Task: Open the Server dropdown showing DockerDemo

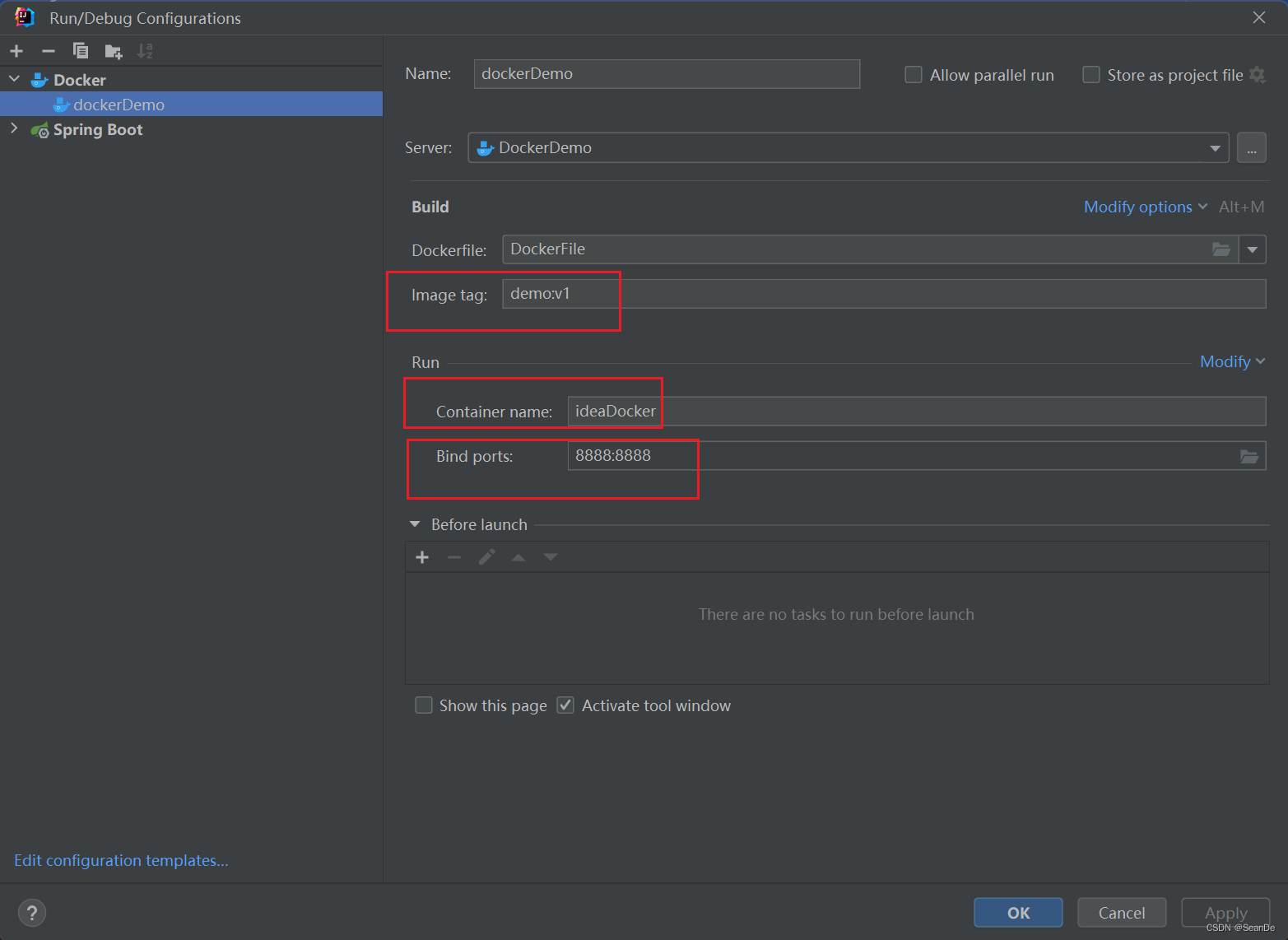Action: pyautogui.click(x=849, y=148)
